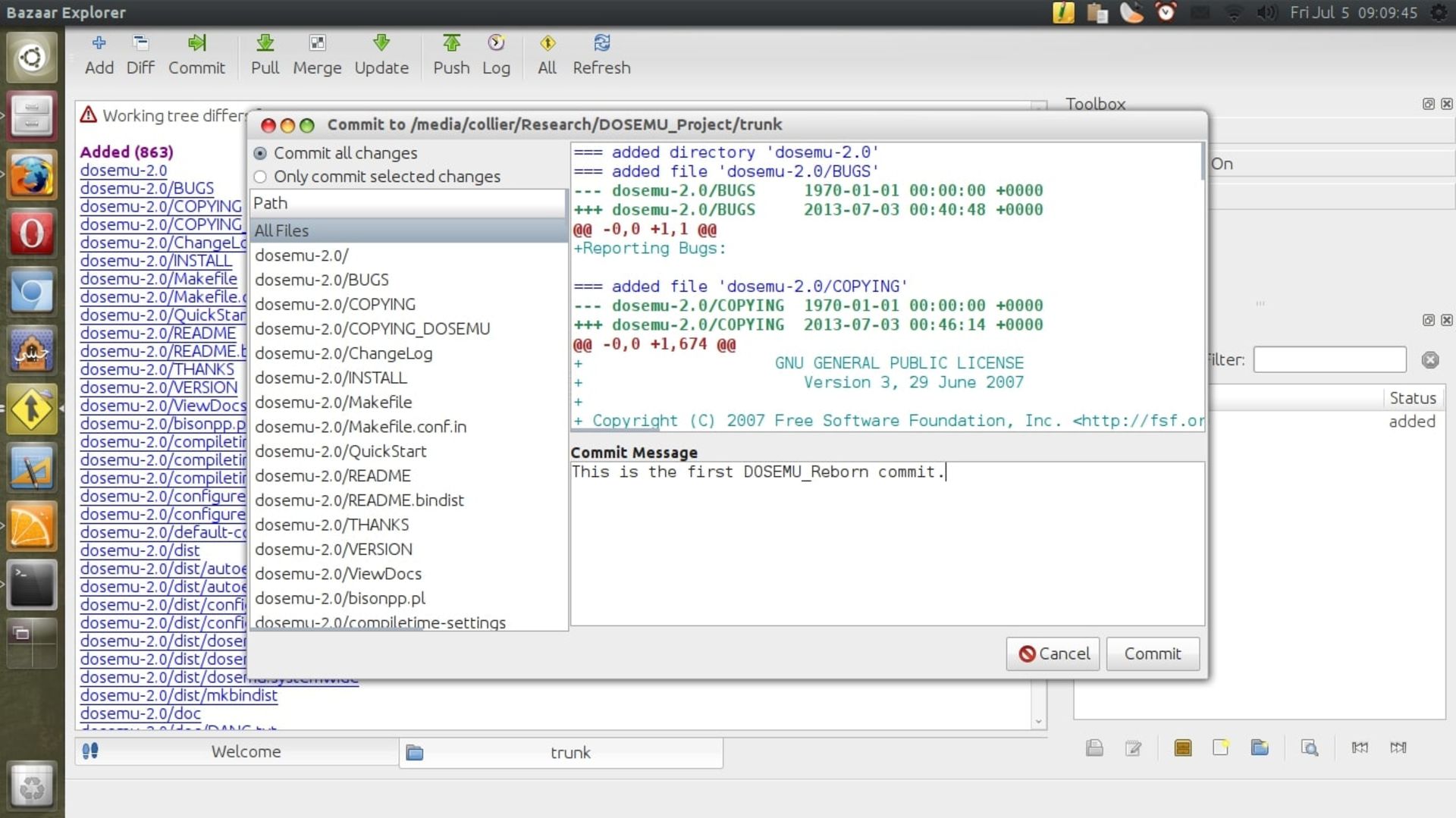Screen dimensions: 1456x818
Task: Open dosemu-2.0 link in working tree
Action: click(x=124, y=171)
